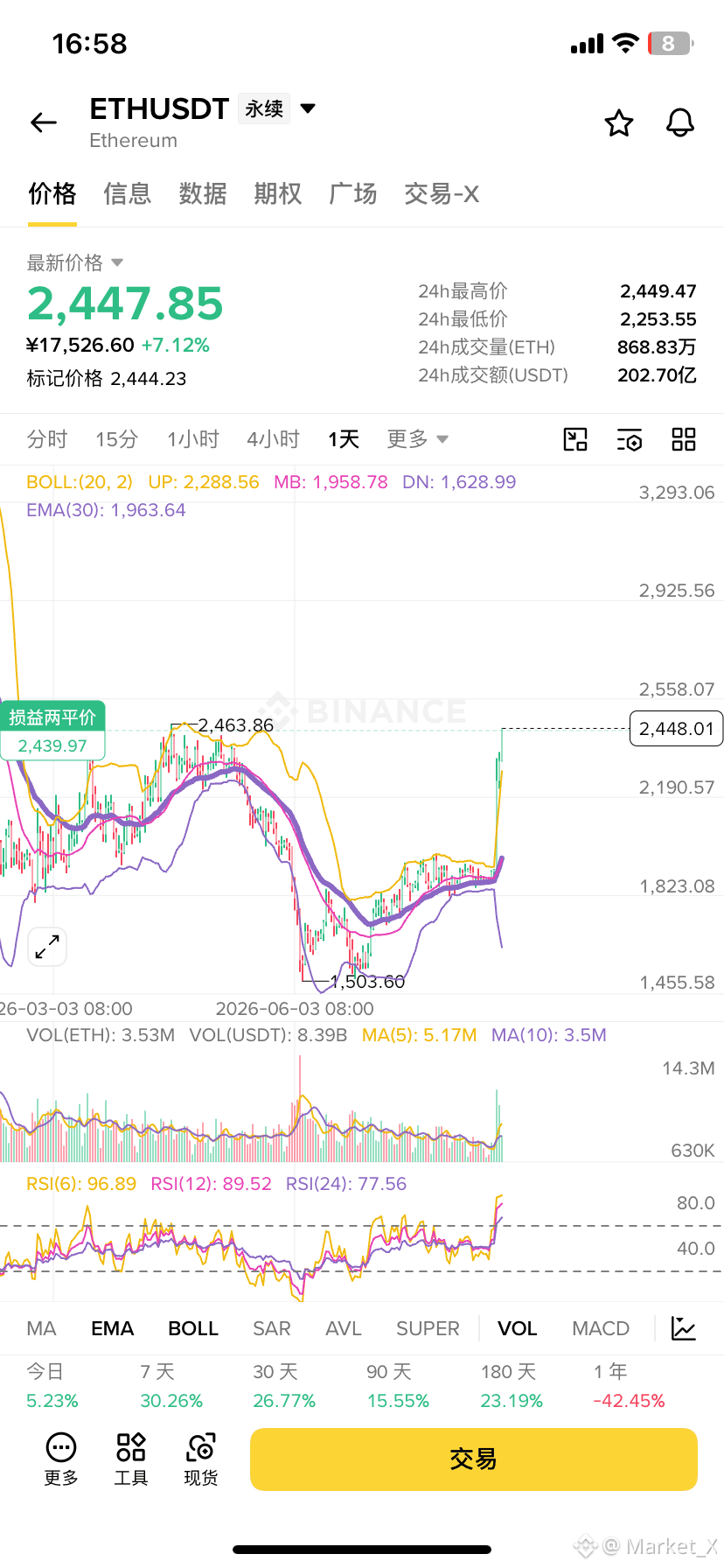Screen dimensions: 724x1568
Task: Open ETHUSDT pair selector dropdown arrow
Action: tap(308, 108)
